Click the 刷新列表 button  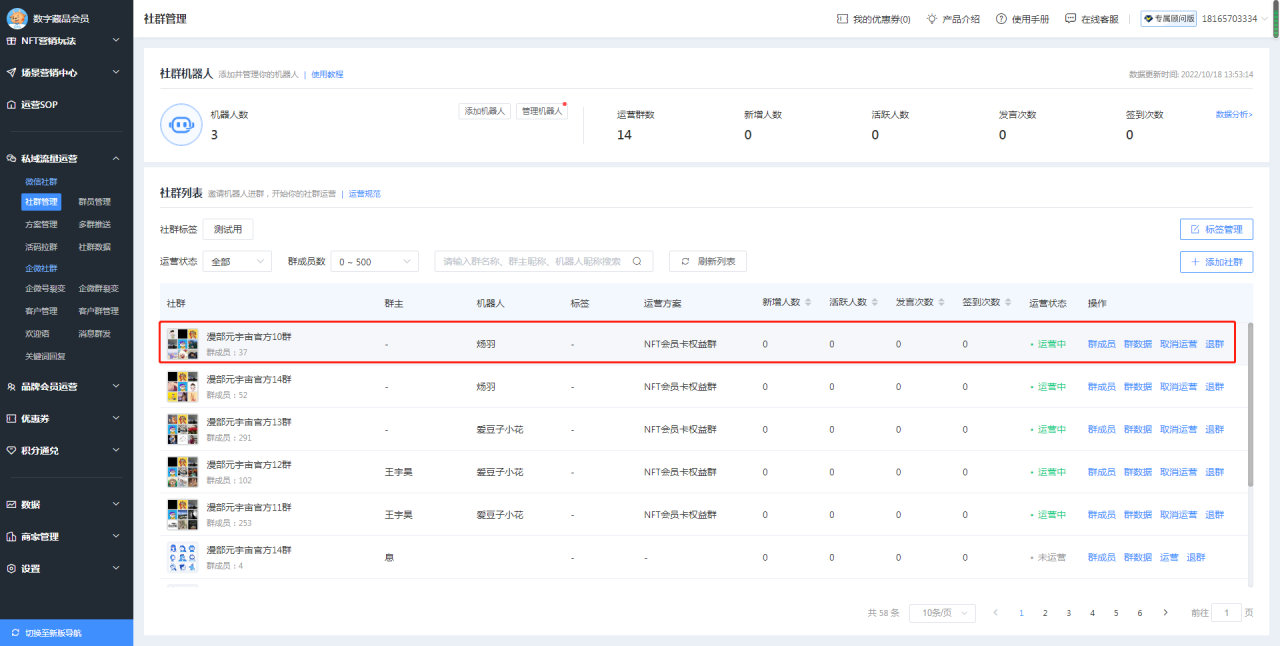(x=708, y=261)
